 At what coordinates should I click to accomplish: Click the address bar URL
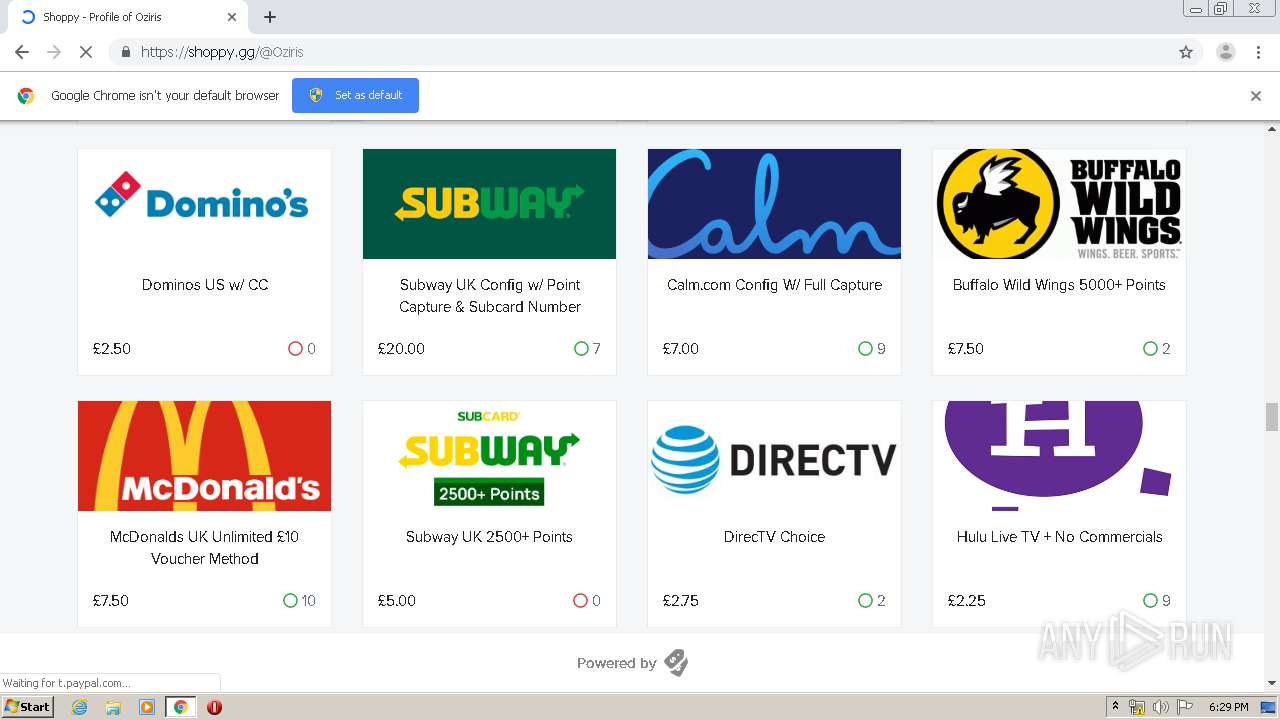pos(222,52)
